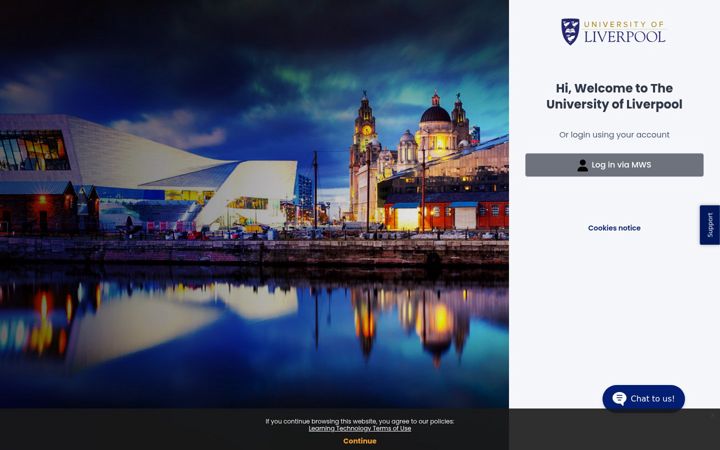Open the Support side tab
The image size is (720, 450).
point(709,225)
